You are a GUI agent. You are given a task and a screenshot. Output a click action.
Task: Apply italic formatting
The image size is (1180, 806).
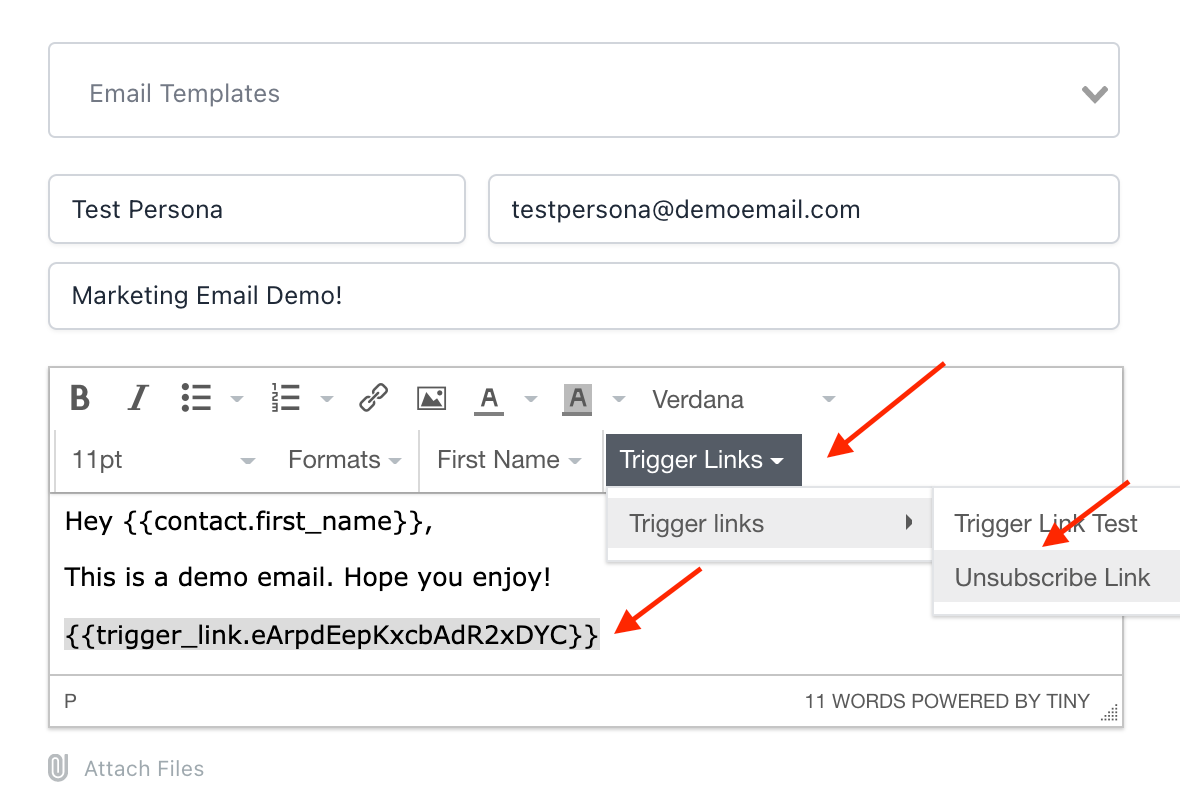(137, 399)
